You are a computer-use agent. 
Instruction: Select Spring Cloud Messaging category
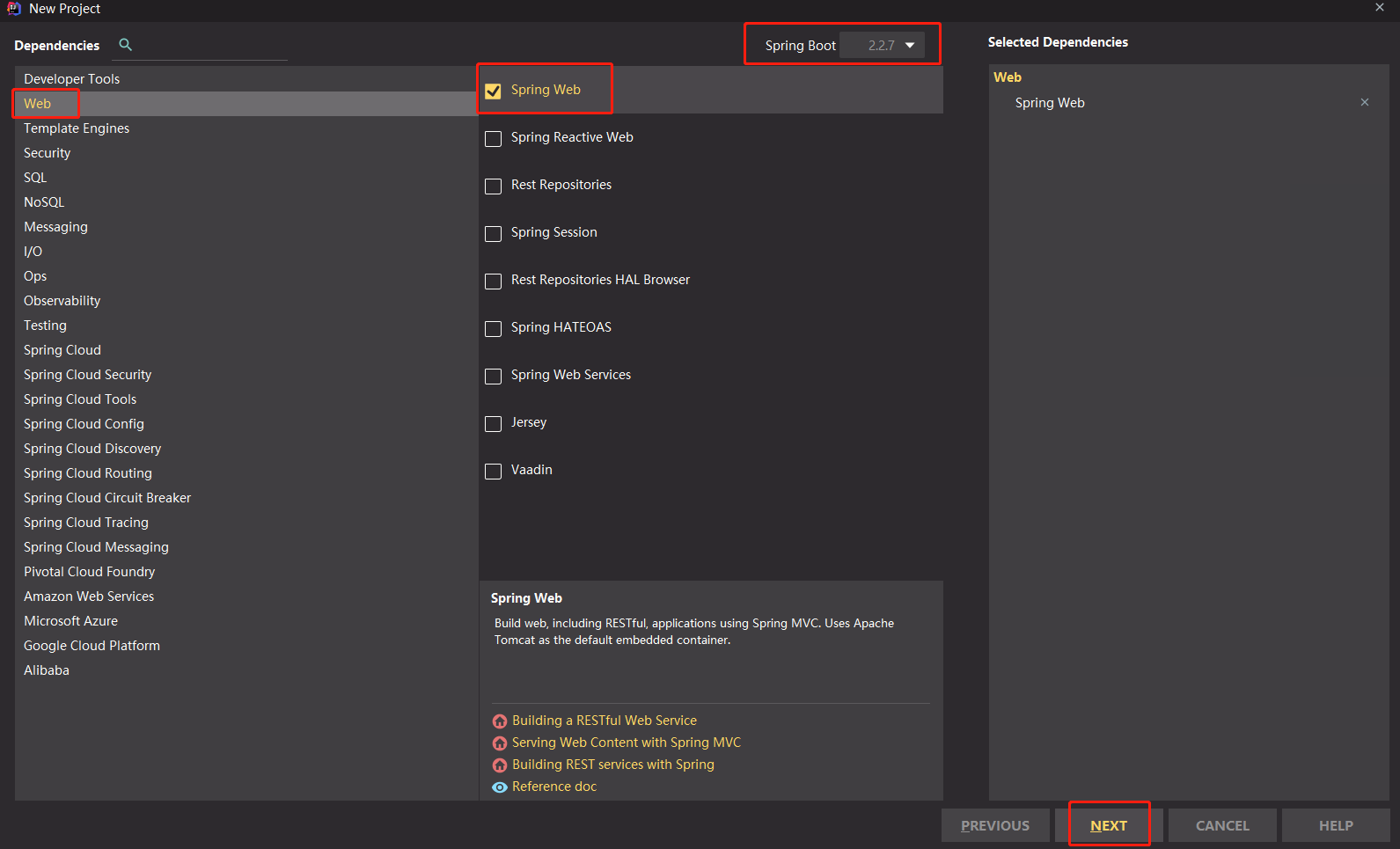246,547
